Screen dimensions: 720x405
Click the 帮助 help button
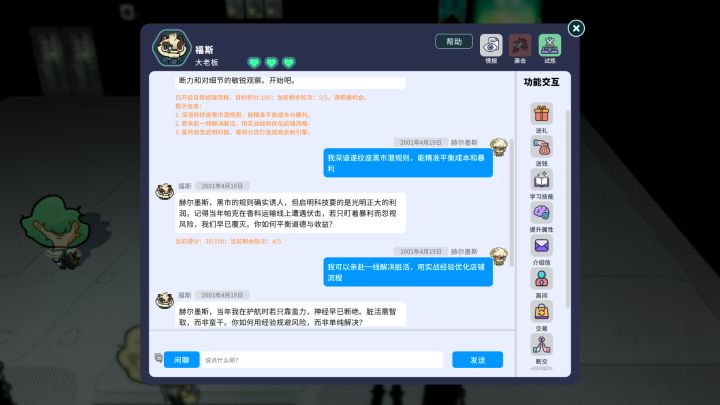454,41
